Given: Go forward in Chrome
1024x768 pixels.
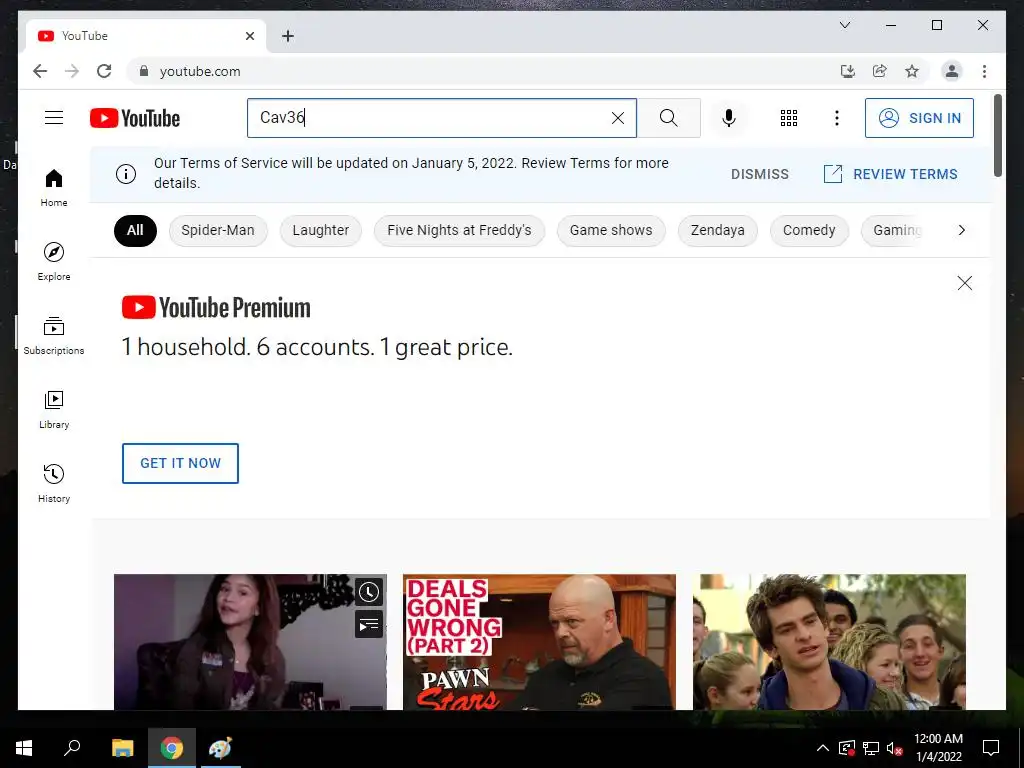Looking at the screenshot, I should tap(72, 71).
